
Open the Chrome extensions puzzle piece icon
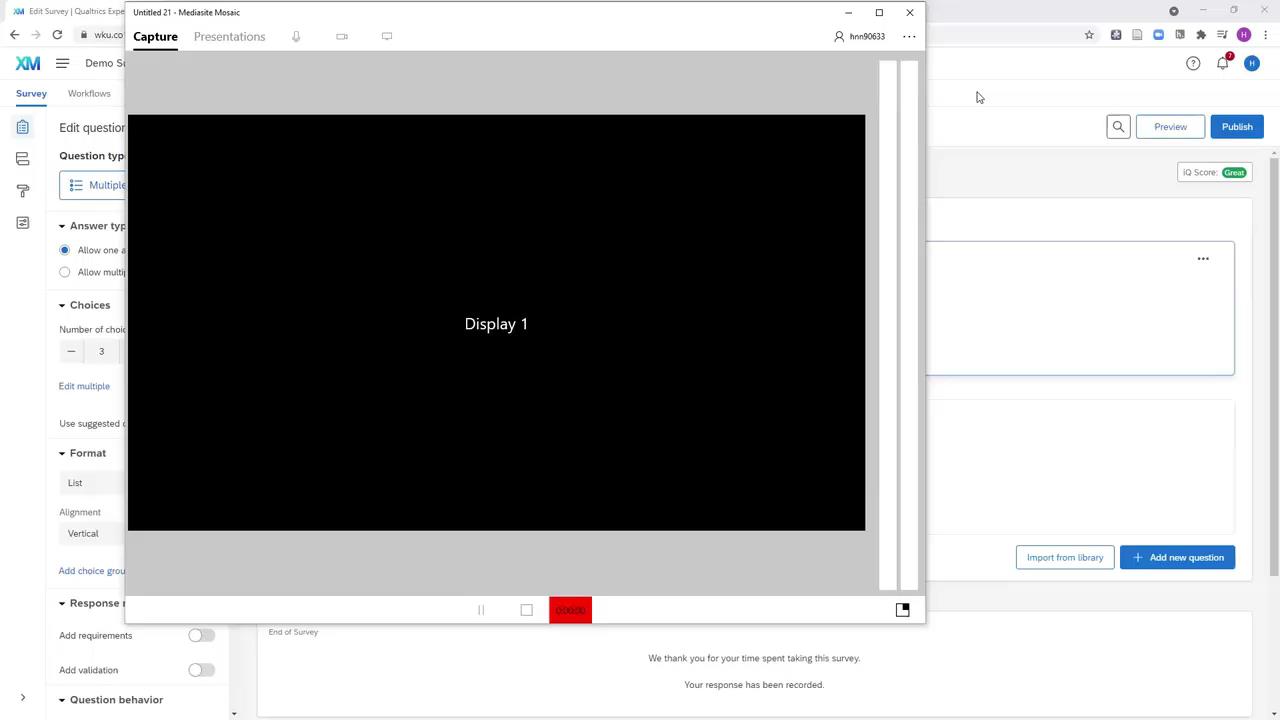[1201, 35]
